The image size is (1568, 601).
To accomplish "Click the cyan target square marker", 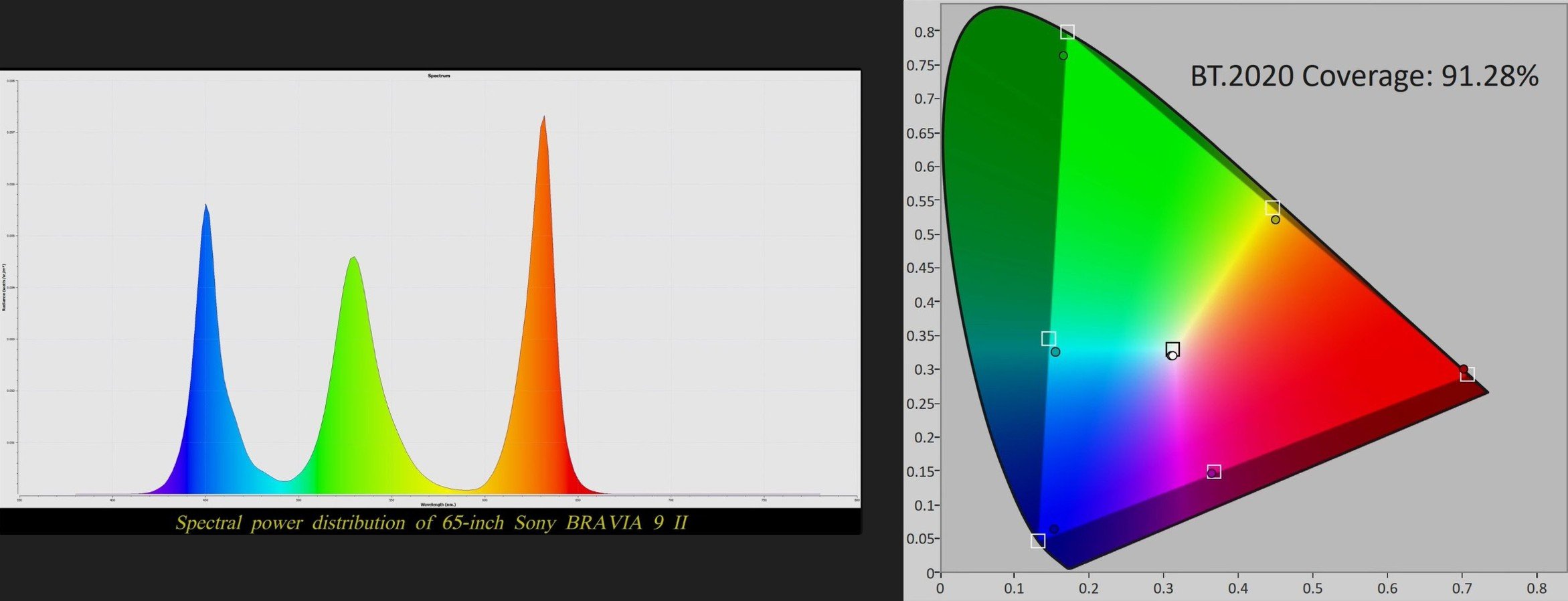I will click(x=1049, y=339).
